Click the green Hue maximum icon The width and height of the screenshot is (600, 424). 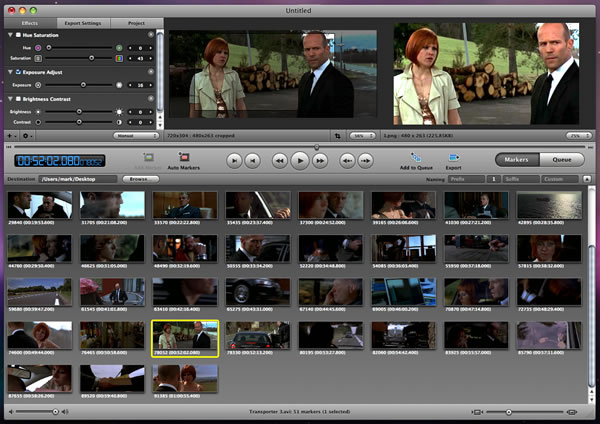(x=119, y=48)
